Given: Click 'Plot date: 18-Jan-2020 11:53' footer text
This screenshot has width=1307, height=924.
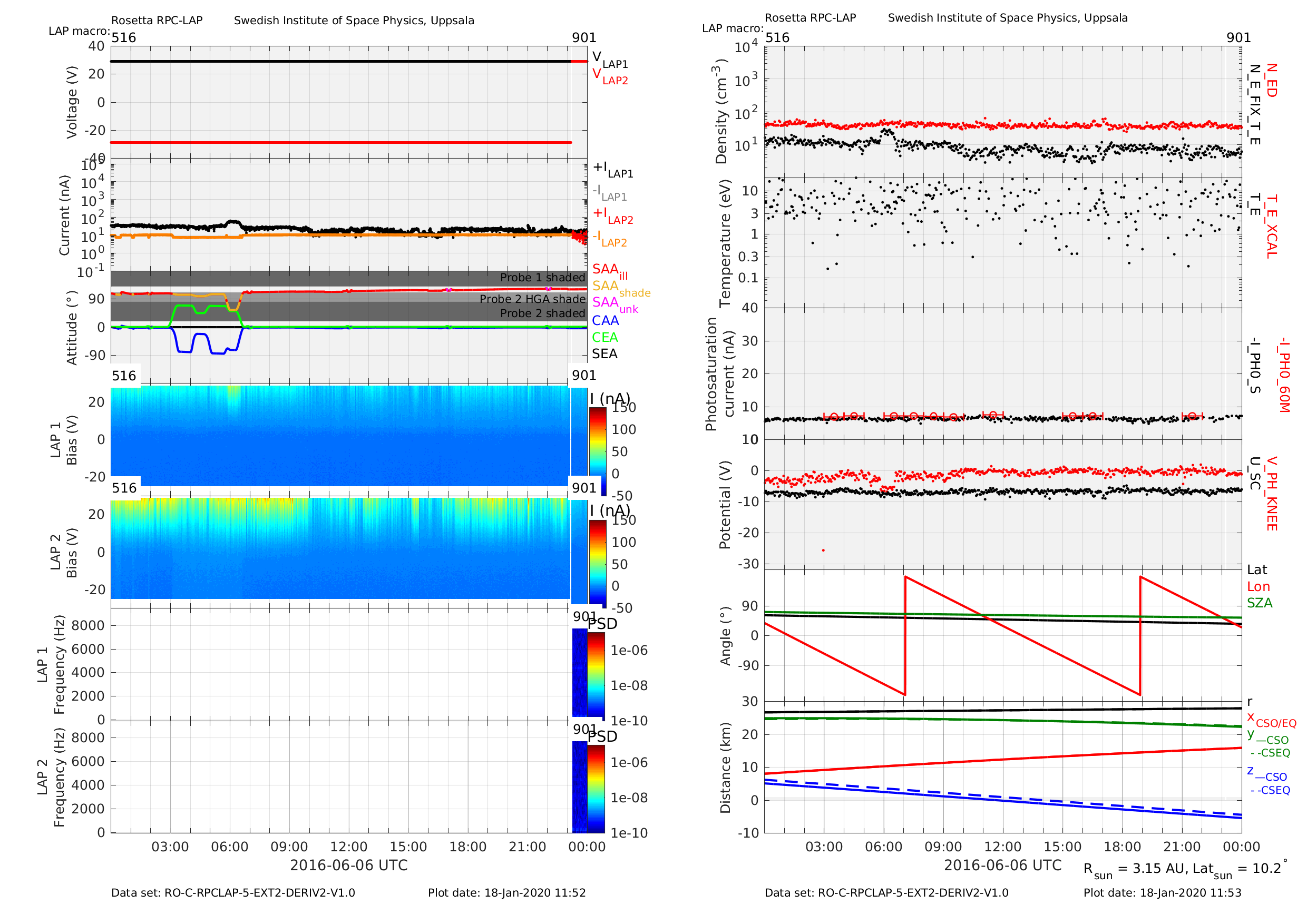Looking at the screenshot, I should tap(1163, 893).
